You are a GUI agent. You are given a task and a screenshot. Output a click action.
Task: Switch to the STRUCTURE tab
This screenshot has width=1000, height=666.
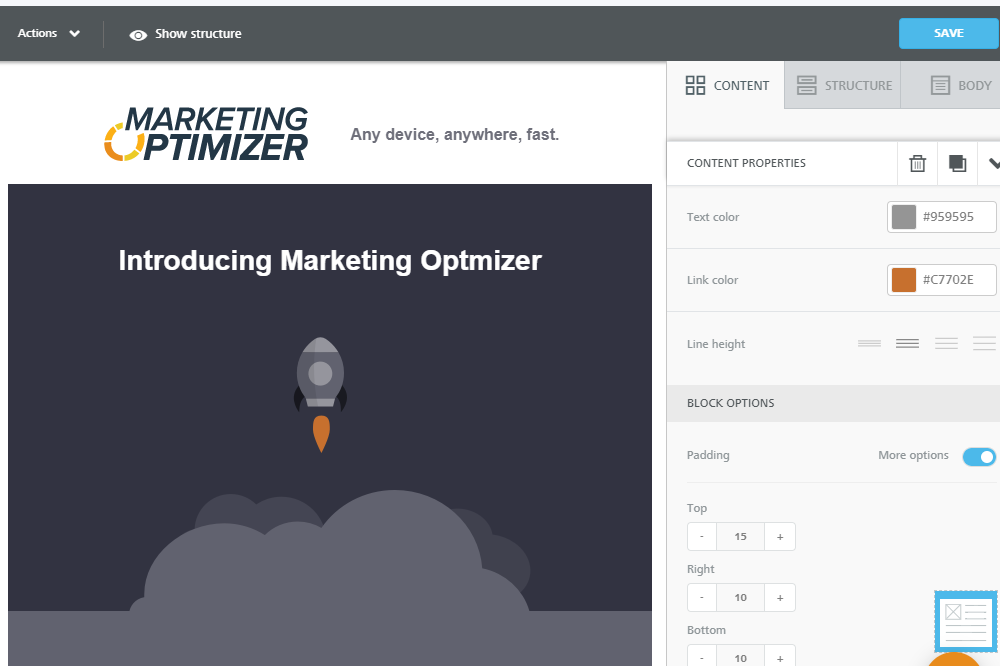[x=844, y=85]
